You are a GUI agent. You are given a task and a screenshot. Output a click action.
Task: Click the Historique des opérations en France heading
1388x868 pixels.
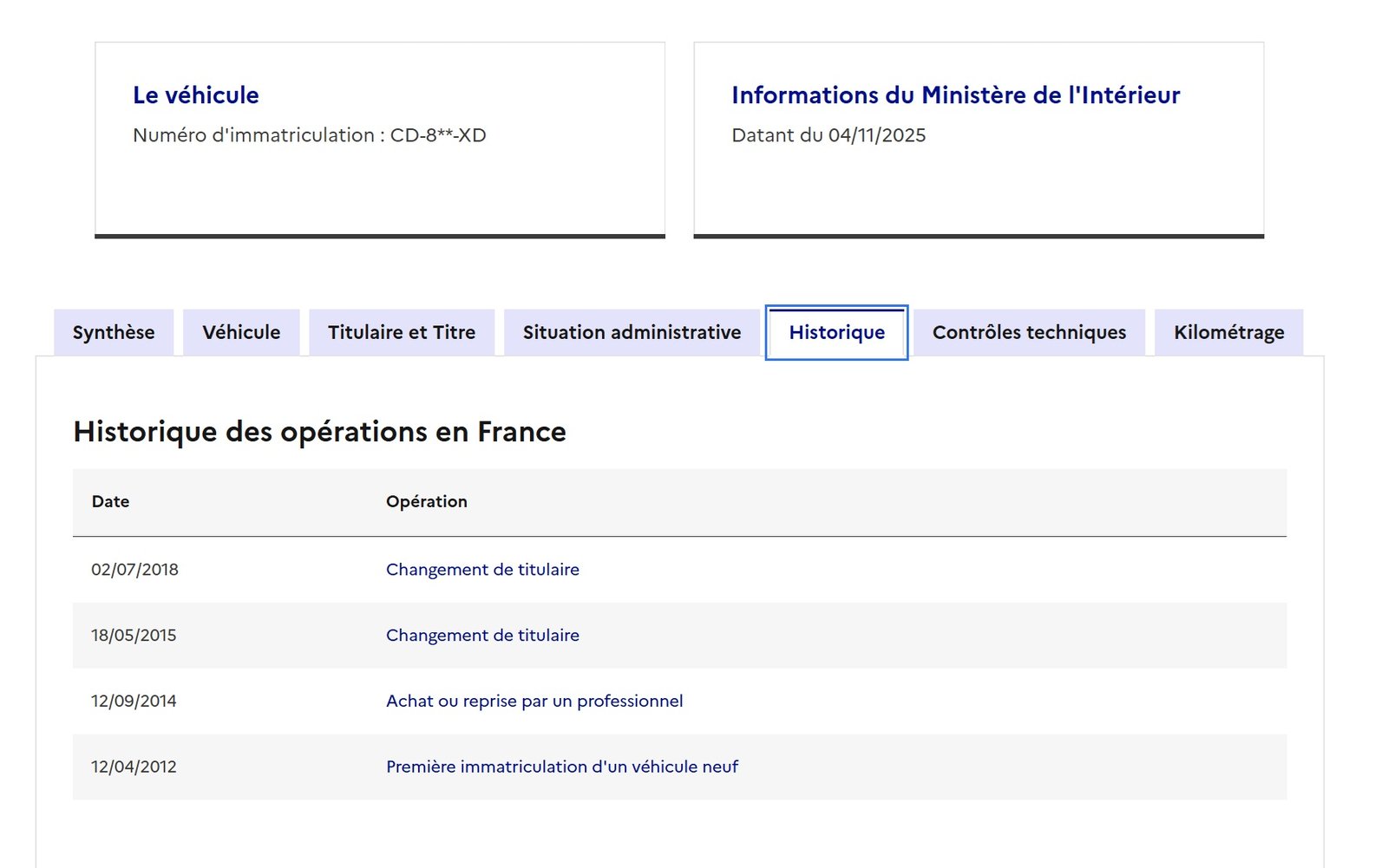point(319,432)
